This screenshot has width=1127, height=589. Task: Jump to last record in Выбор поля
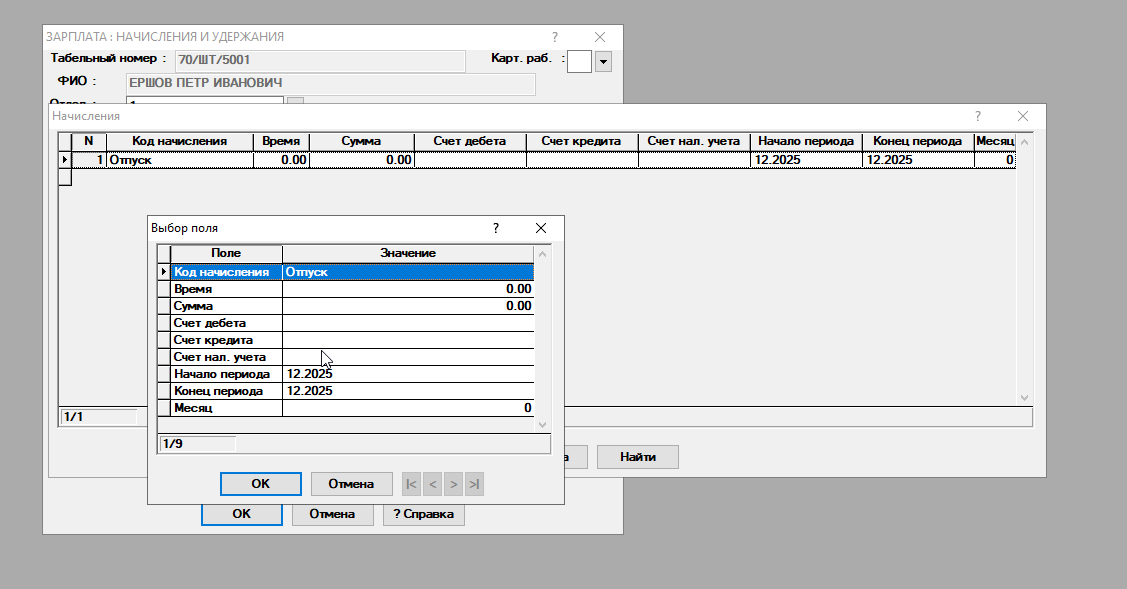[x=474, y=484]
